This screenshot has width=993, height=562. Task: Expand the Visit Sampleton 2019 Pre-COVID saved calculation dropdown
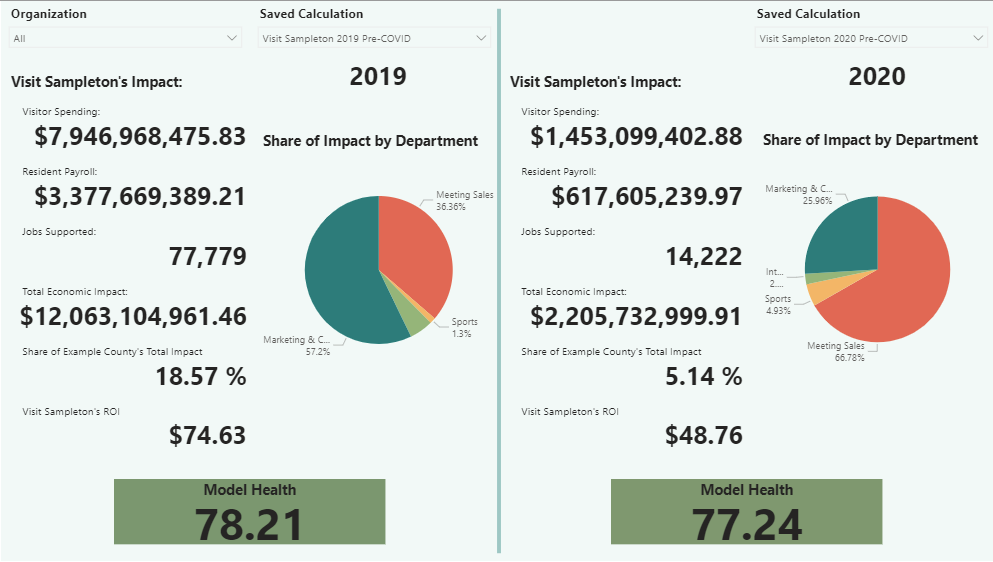pos(374,38)
